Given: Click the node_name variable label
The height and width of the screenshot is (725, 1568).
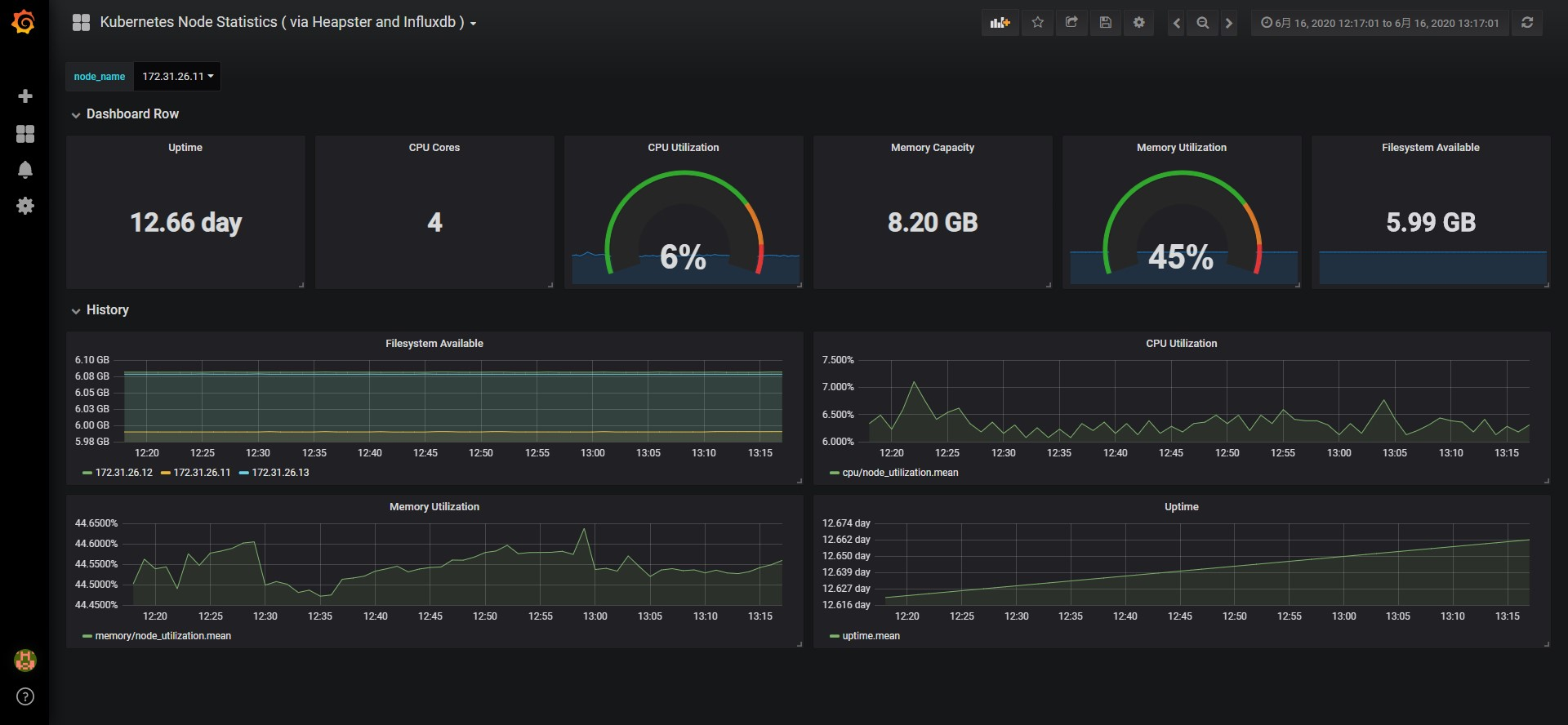Looking at the screenshot, I should (x=100, y=77).
